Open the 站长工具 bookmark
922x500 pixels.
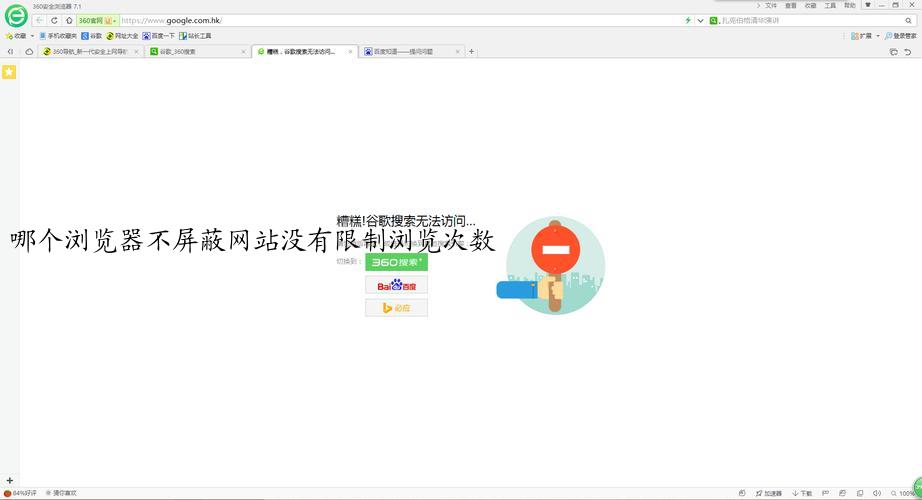coord(195,36)
